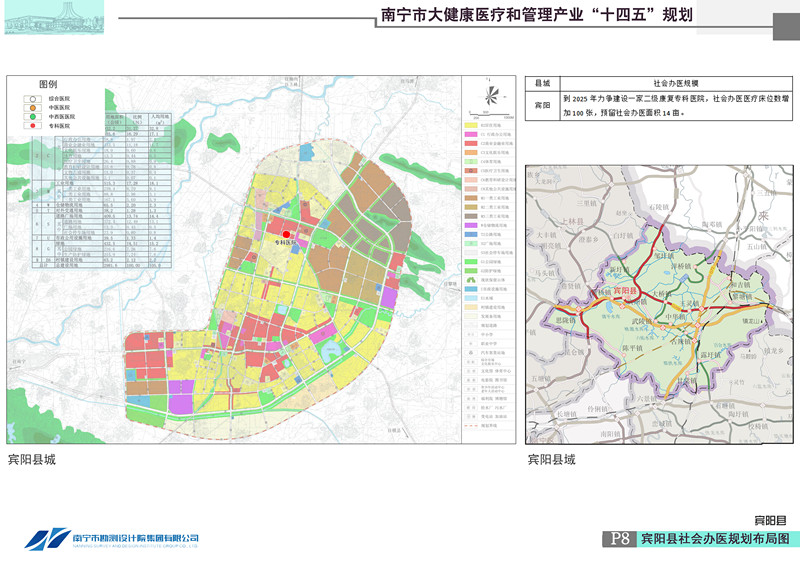Image resolution: width=800 pixels, height=565 pixels.
Task: Click the yellow R2 residential legend swatch
Action: click(x=470, y=125)
